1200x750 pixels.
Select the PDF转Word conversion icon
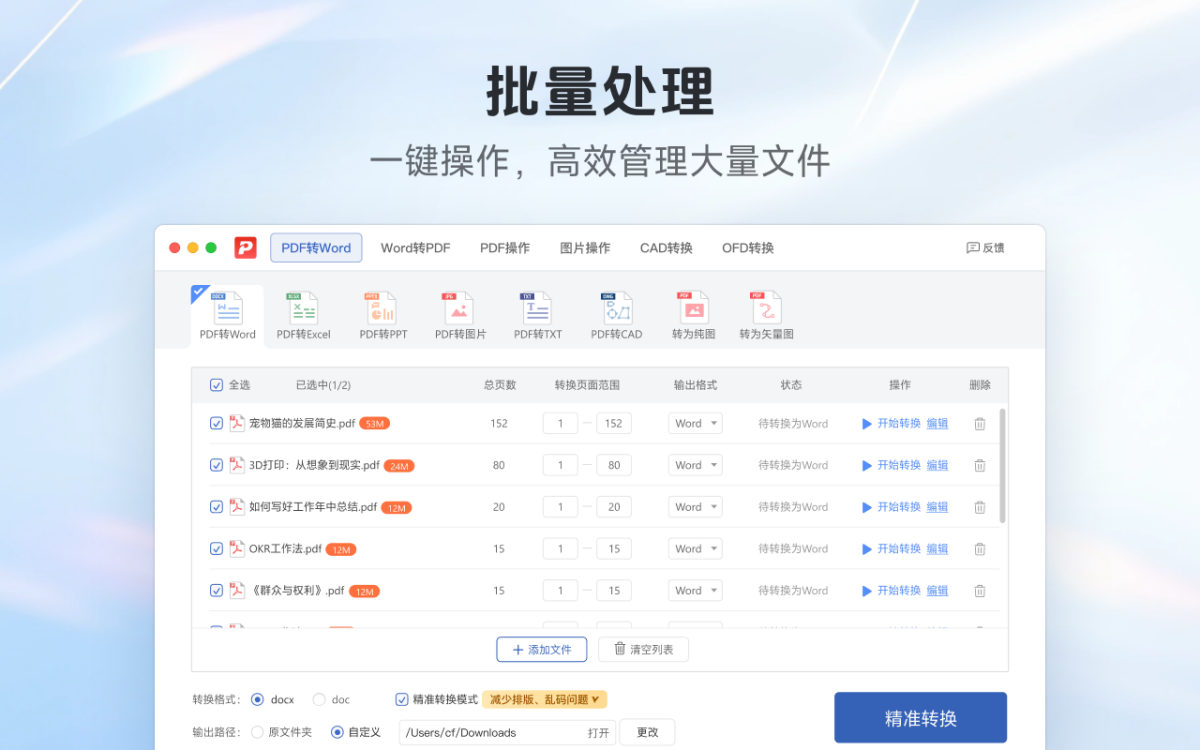coord(227,316)
